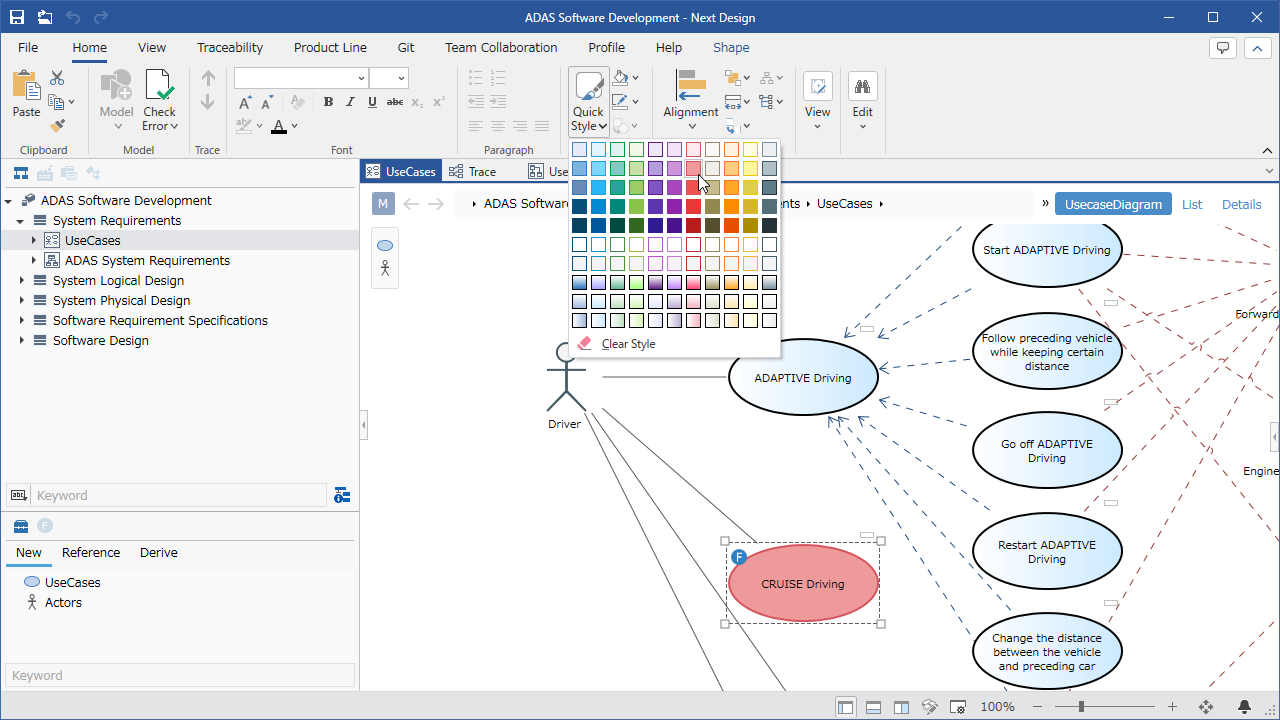
Task: Click the filter icon beside Keyword field
Action: pos(342,495)
